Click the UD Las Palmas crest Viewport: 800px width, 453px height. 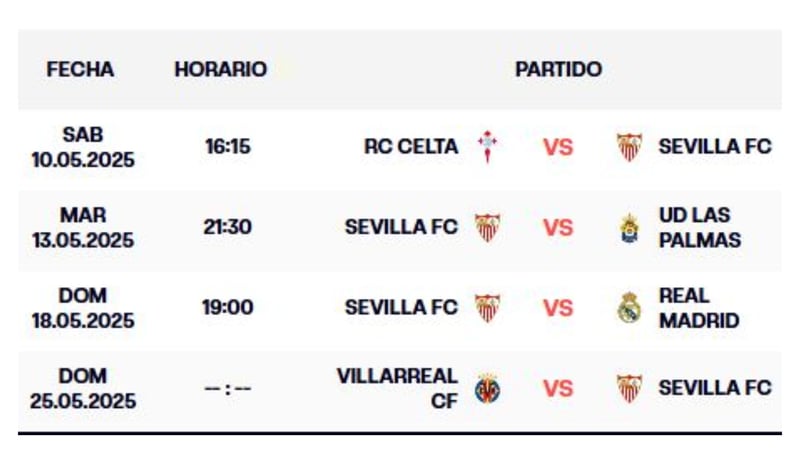(x=629, y=228)
